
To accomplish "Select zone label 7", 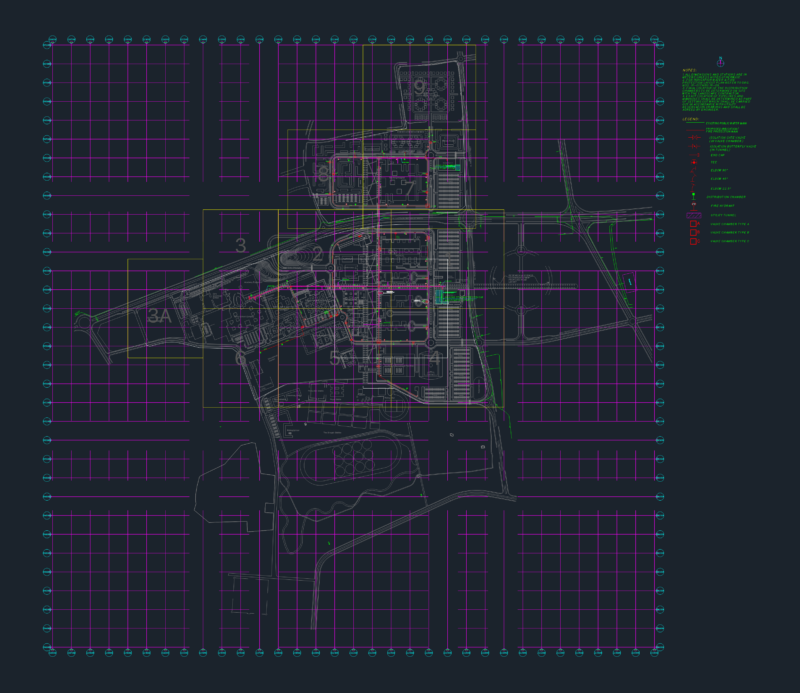I will pyautogui.click(x=410, y=188).
